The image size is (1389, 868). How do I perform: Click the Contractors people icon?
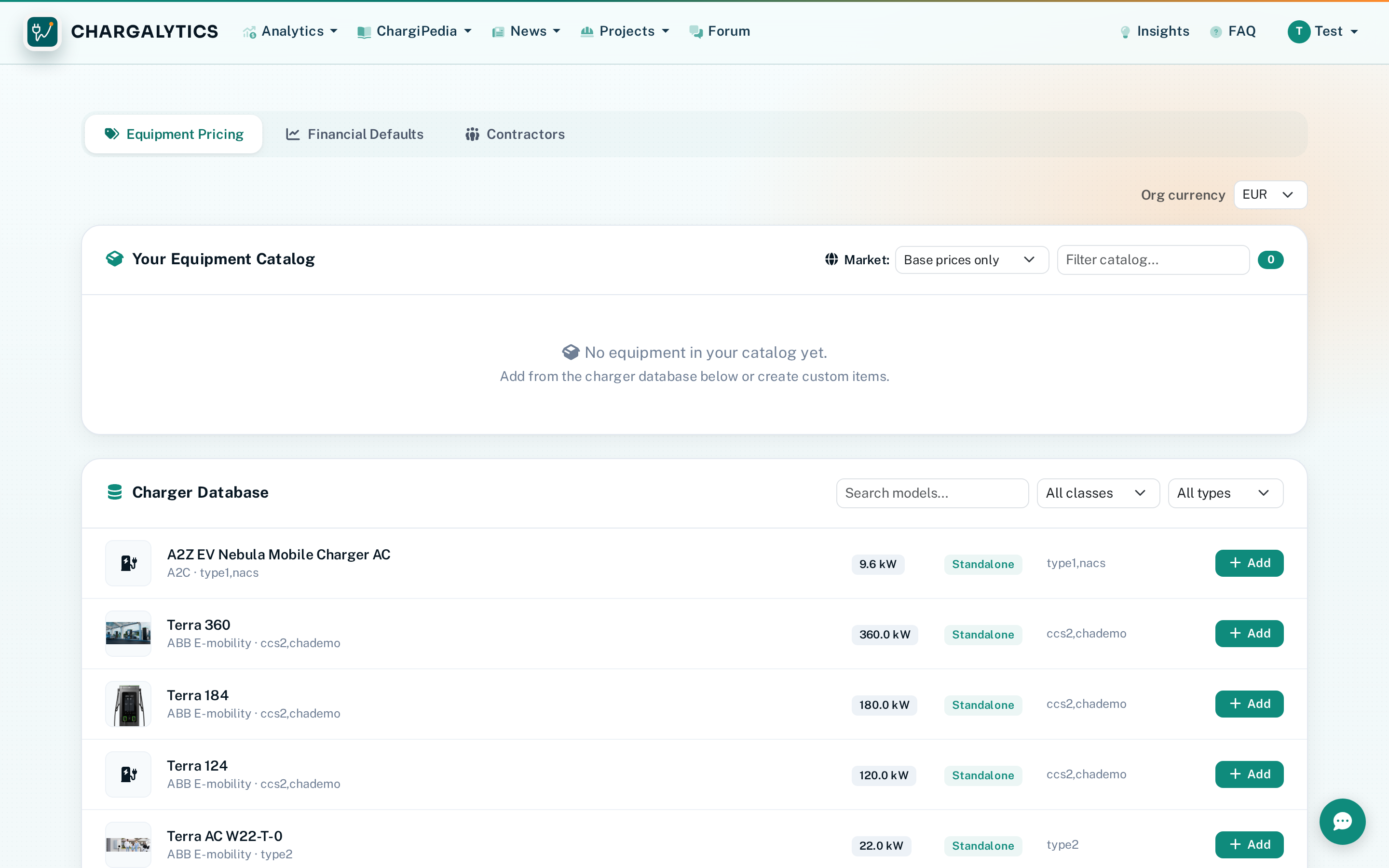click(x=472, y=134)
